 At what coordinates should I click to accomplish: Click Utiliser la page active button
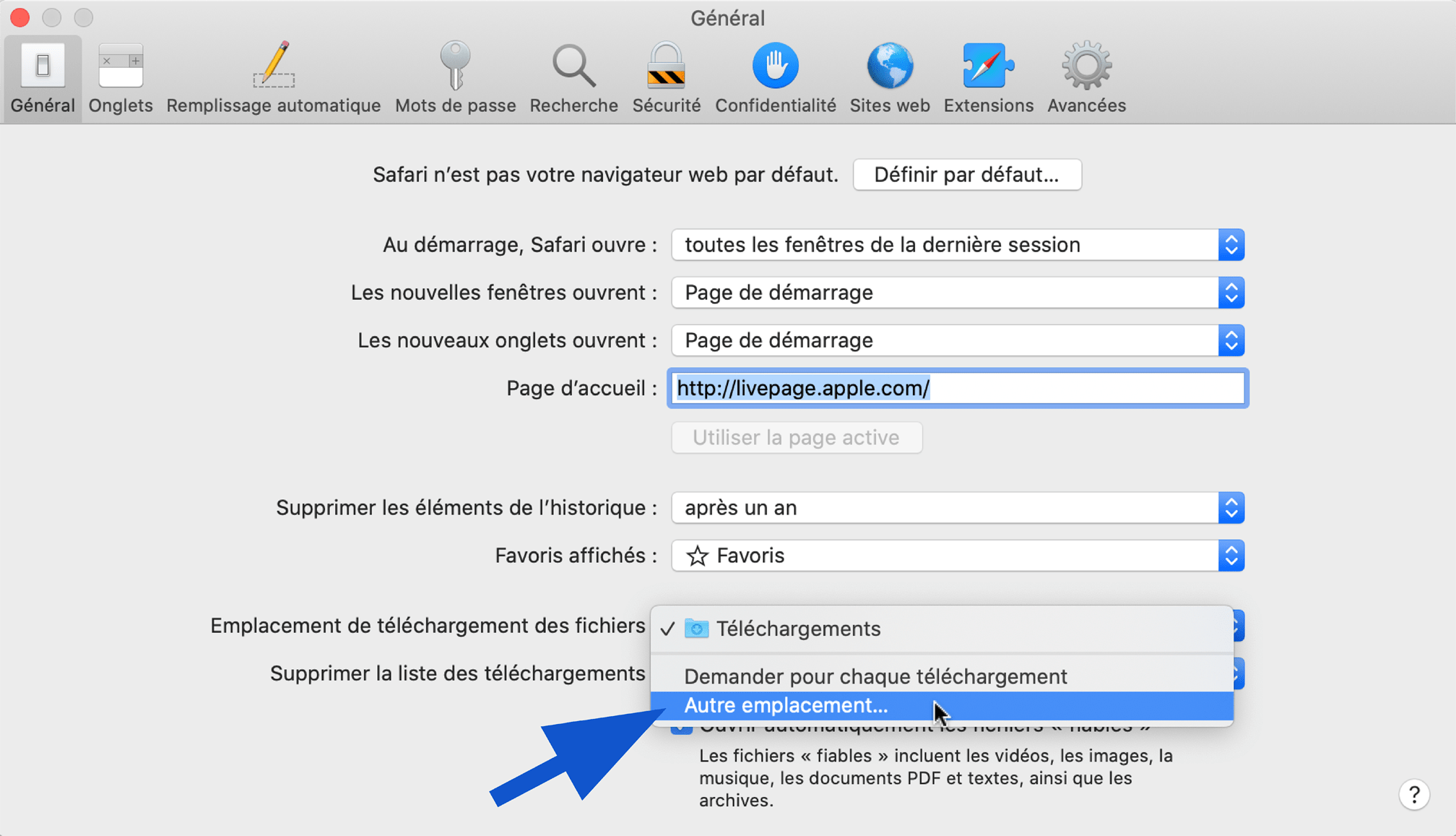[x=797, y=437]
